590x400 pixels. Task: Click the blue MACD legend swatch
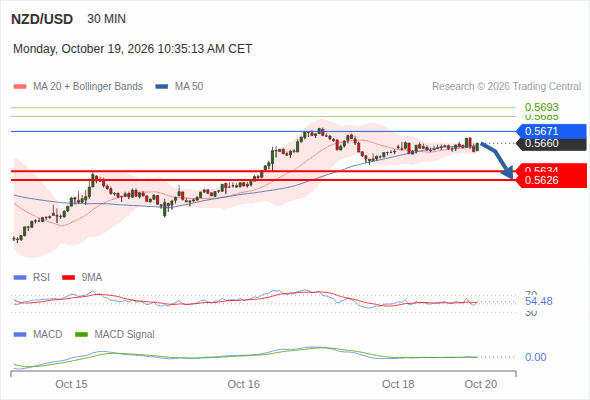click(20, 335)
